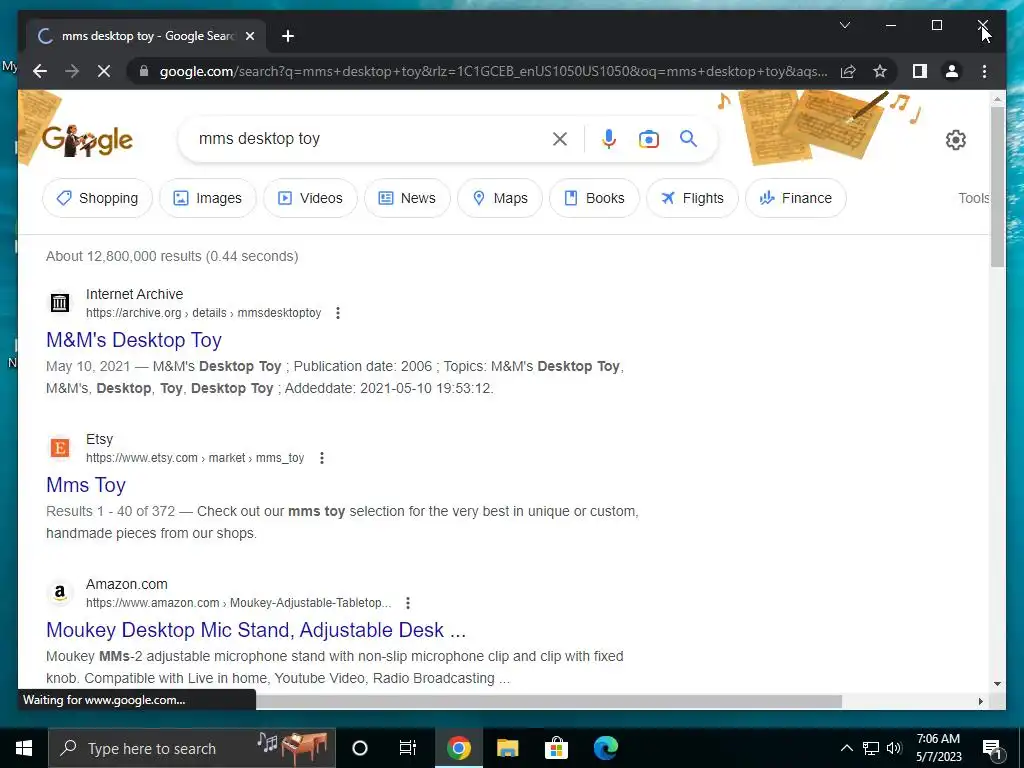
Task: Click the magnifier Google Search button
Action: coord(688,138)
